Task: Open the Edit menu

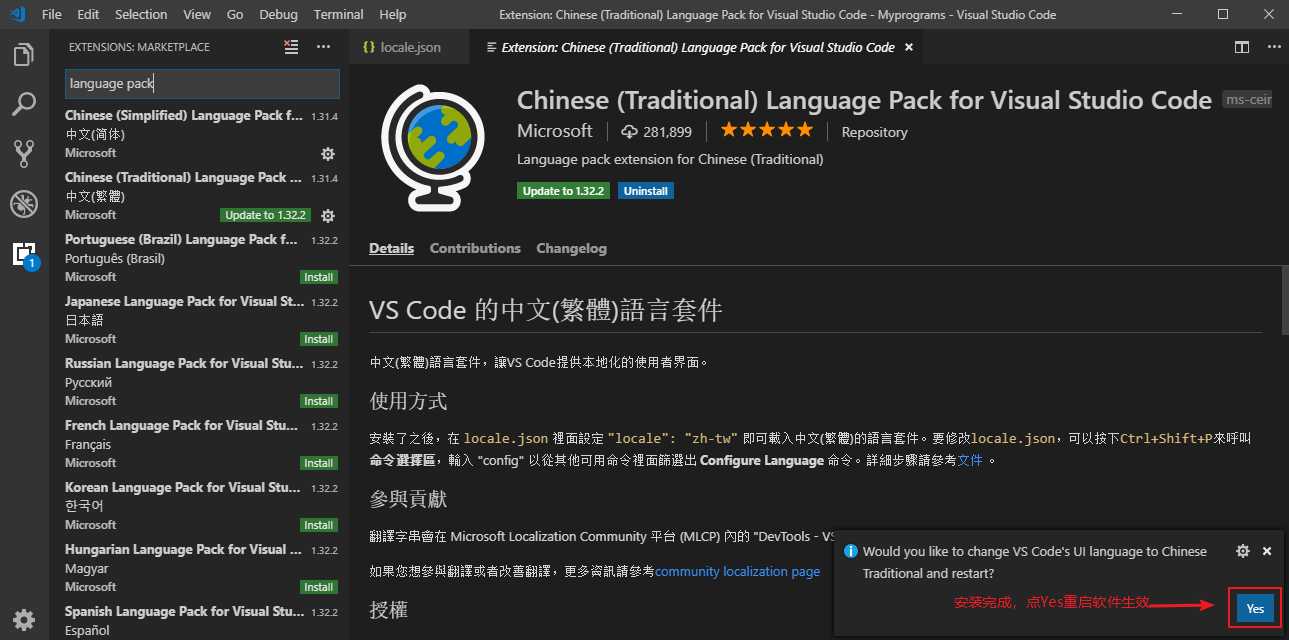Action: 88,14
